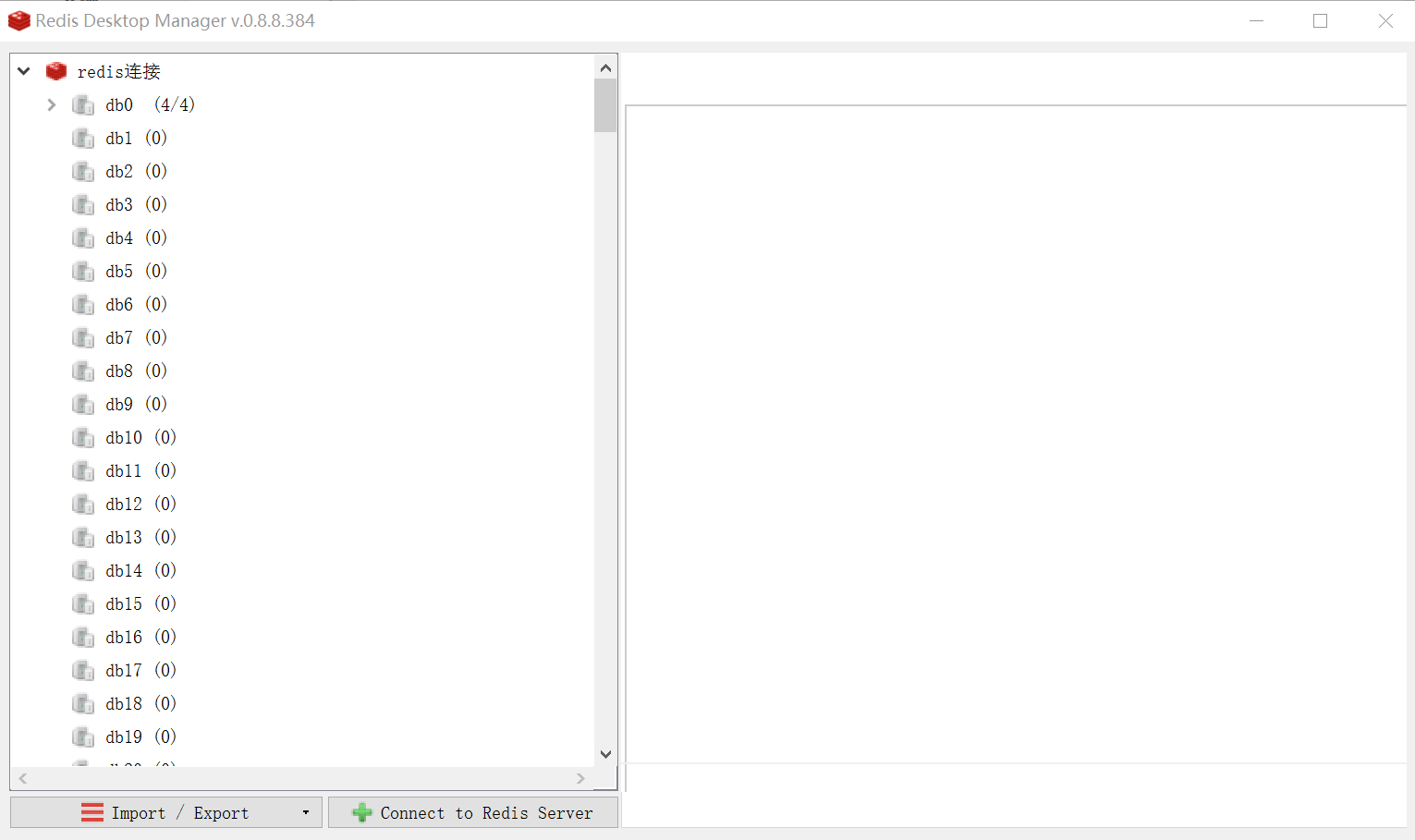The height and width of the screenshot is (840, 1415).
Task: Select the db17 (0) row text
Action: [140, 670]
